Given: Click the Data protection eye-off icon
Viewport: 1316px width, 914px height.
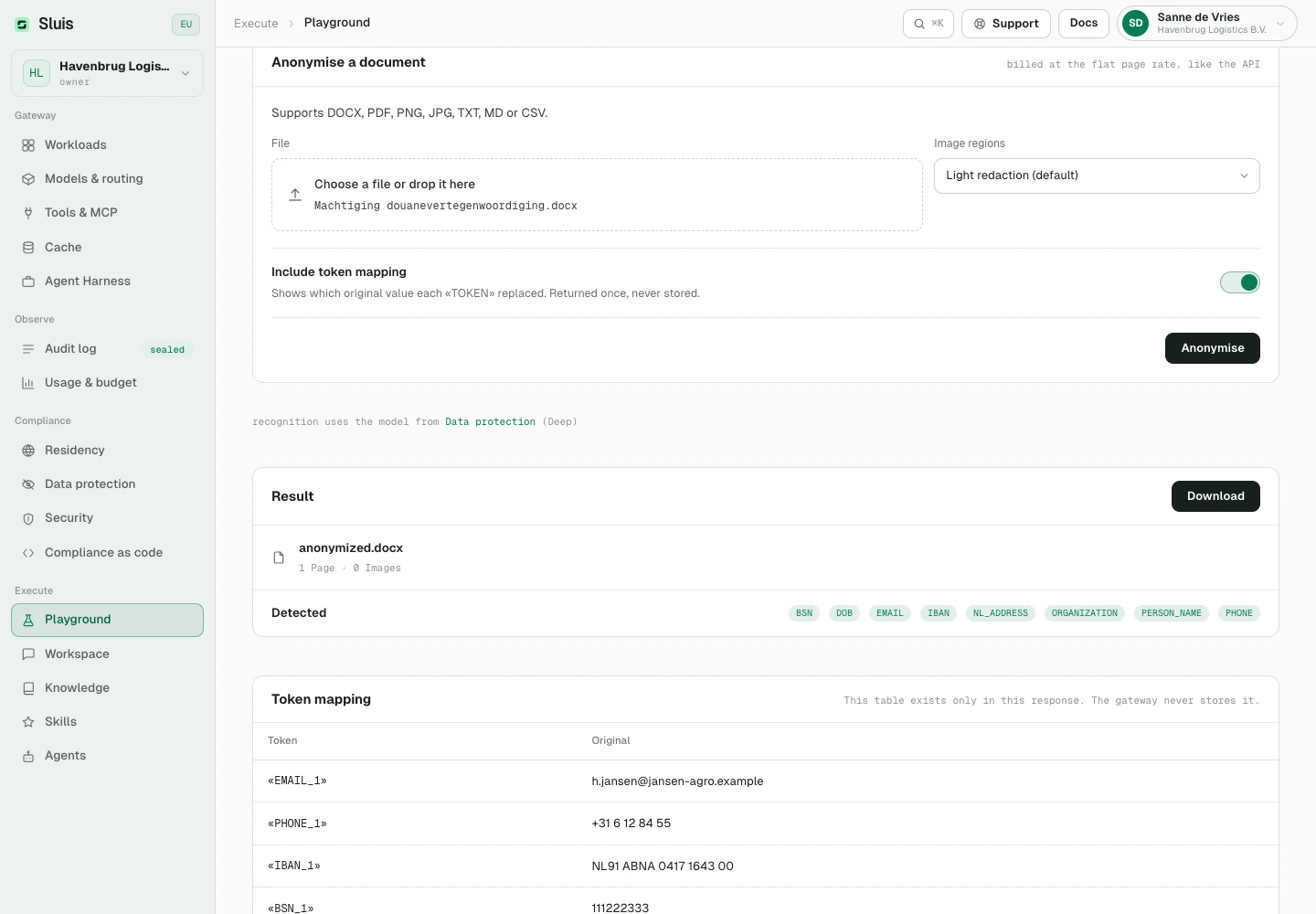Looking at the screenshot, I should [x=28, y=484].
